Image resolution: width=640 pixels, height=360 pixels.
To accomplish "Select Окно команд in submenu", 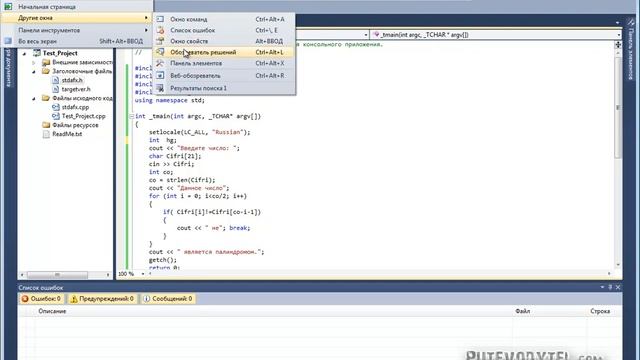I will (x=224, y=19).
